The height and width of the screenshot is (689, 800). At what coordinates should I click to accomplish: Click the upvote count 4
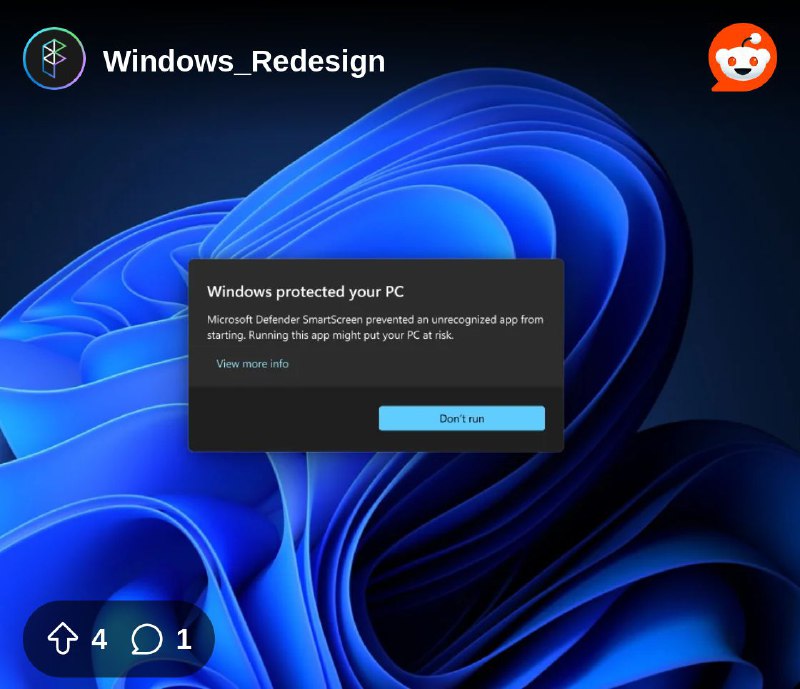point(99,639)
